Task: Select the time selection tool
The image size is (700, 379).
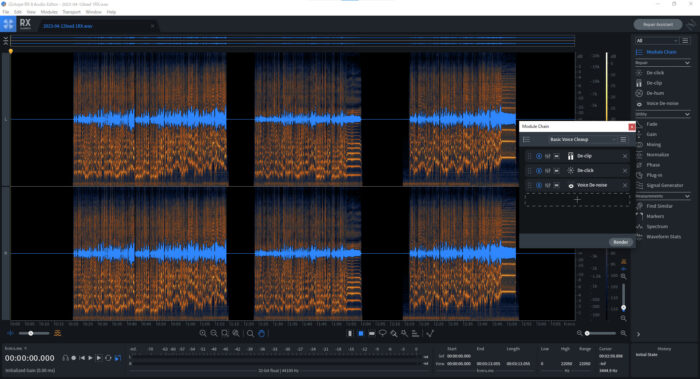Action: [x=350, y=333]
